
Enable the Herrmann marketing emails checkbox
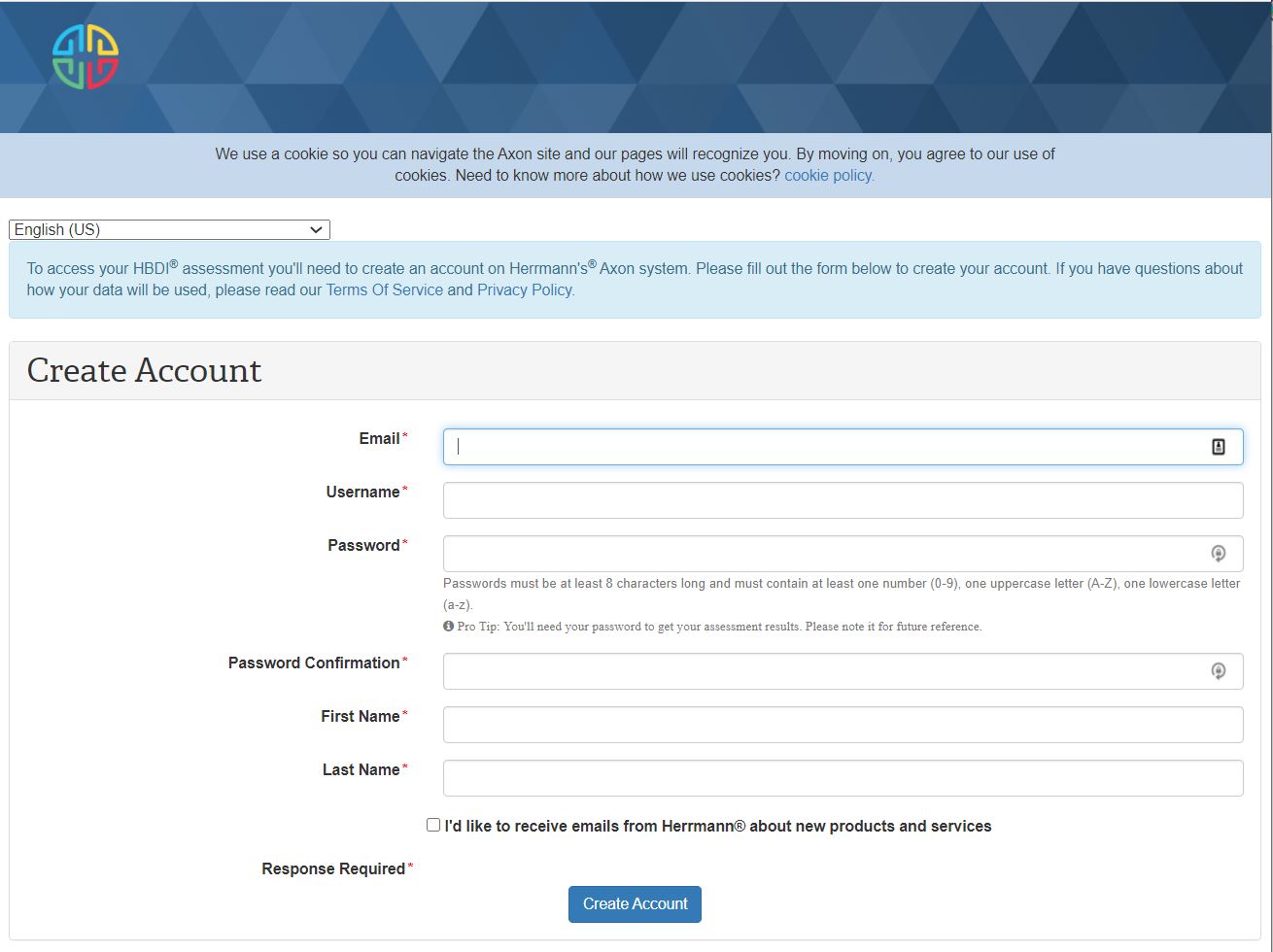point(433,825)
